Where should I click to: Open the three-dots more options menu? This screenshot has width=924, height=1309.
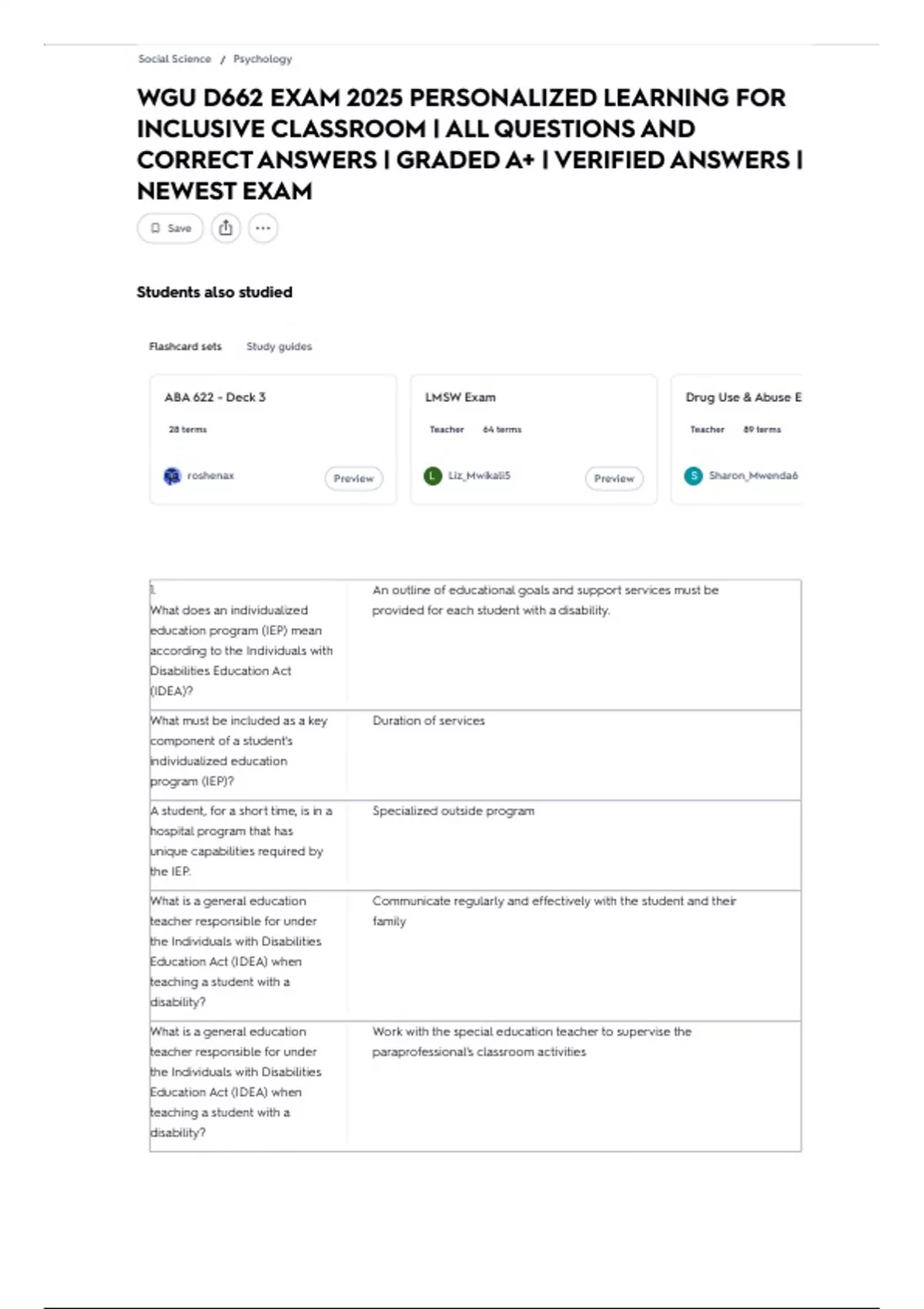pos(263,228)
